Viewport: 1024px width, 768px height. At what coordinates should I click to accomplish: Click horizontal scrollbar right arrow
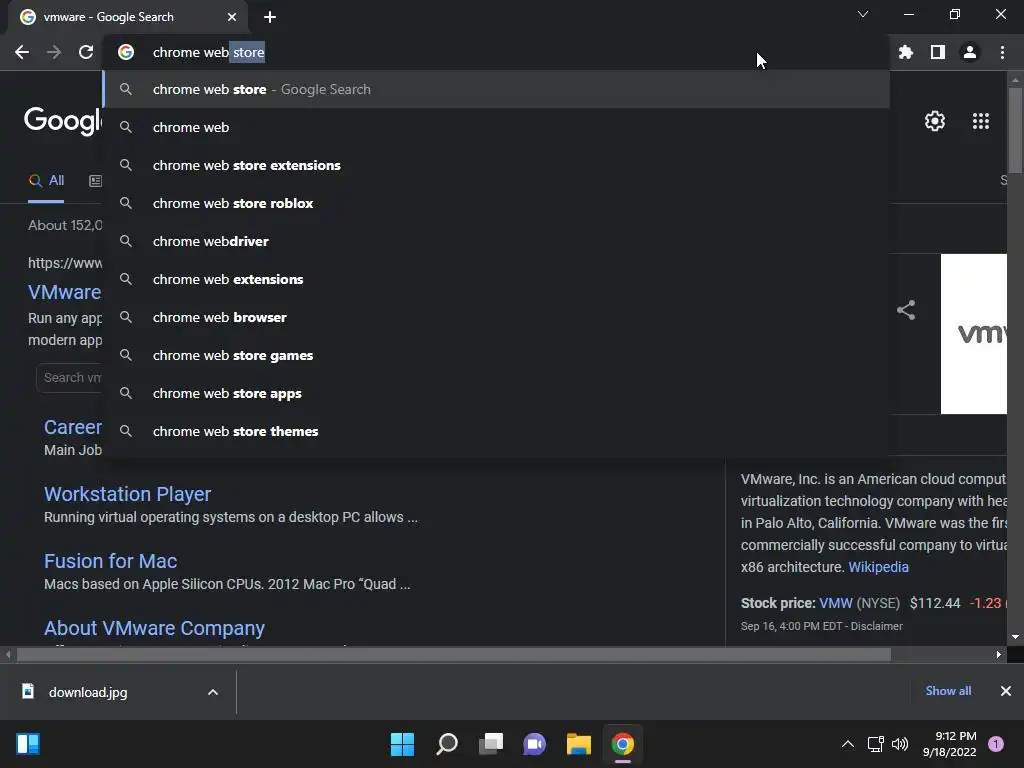[x=999, y=654]
